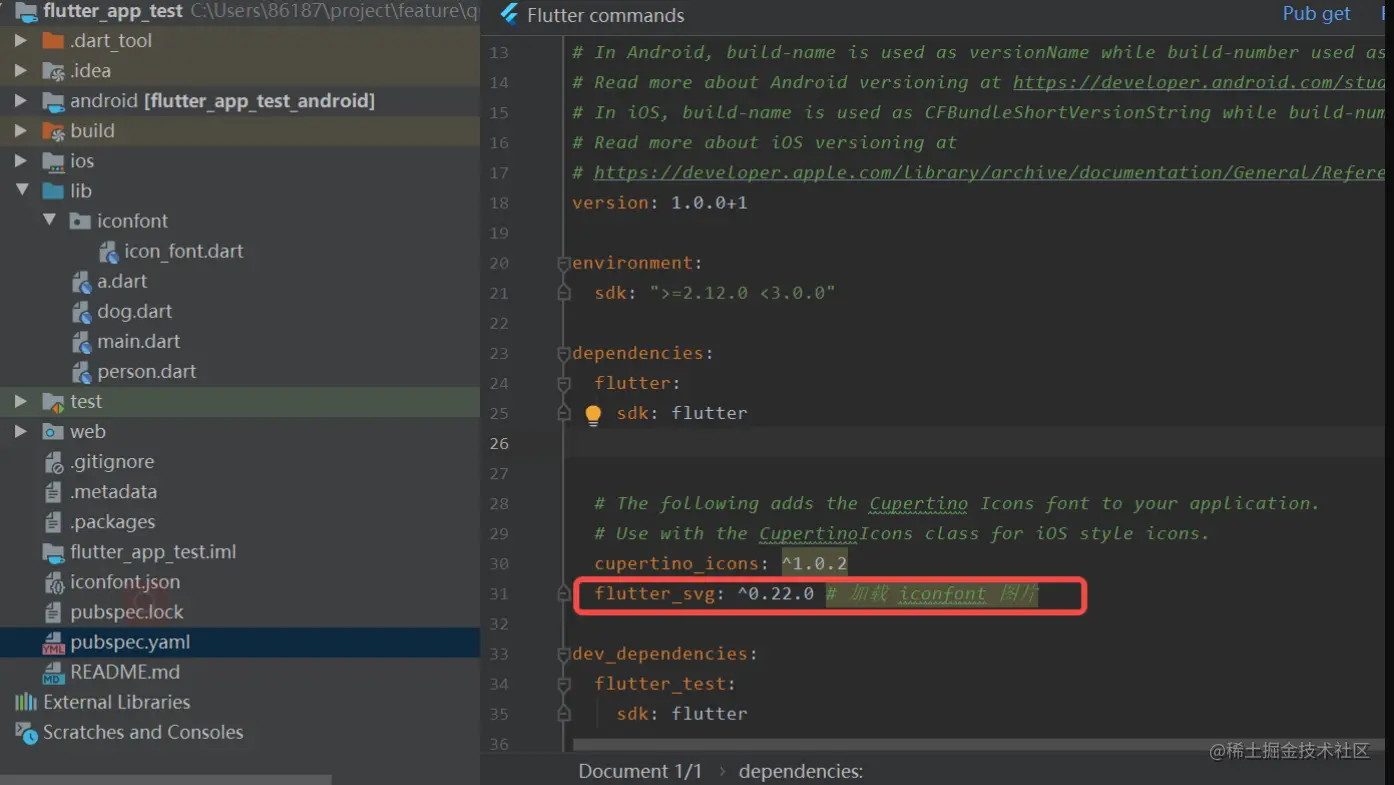
Task: Fold the environment block at line 20
Action: (x=563, y=264)
